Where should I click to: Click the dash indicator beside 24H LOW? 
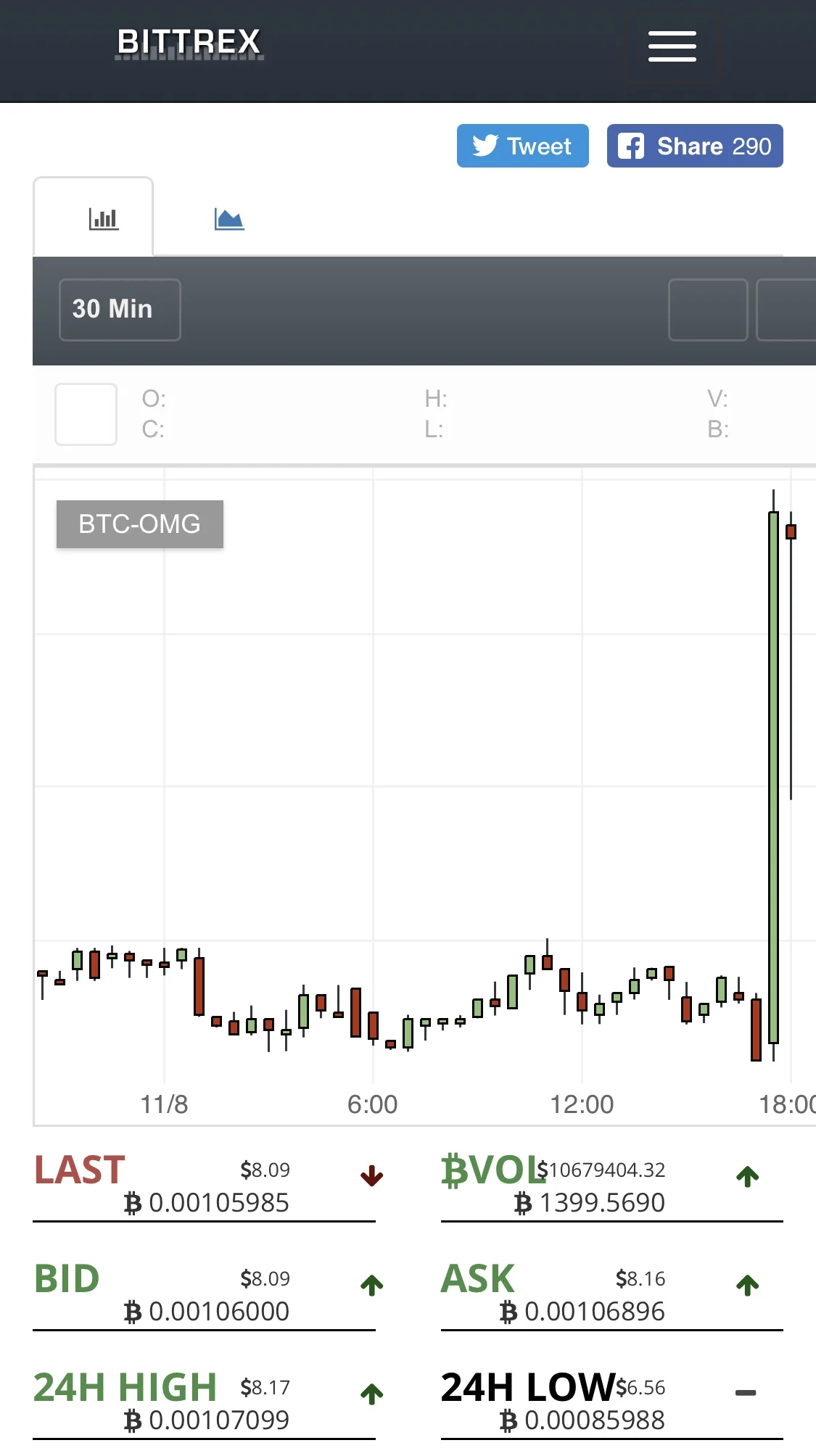pos(746,1393)
